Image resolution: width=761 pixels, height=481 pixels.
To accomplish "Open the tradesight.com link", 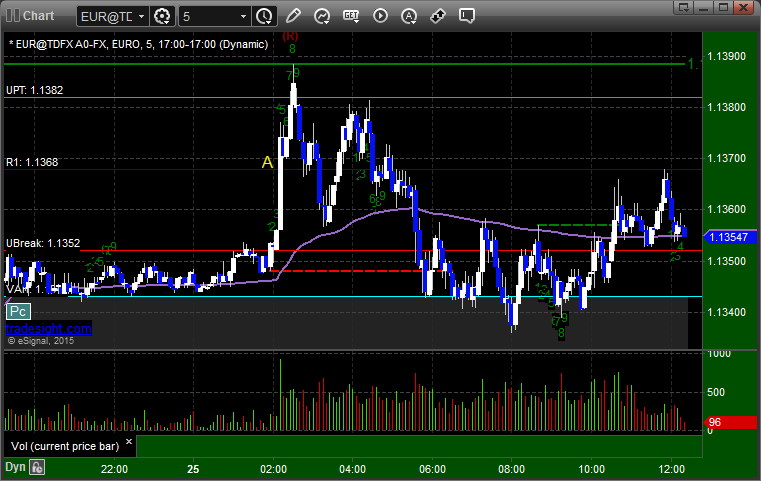I will [48, 328].
